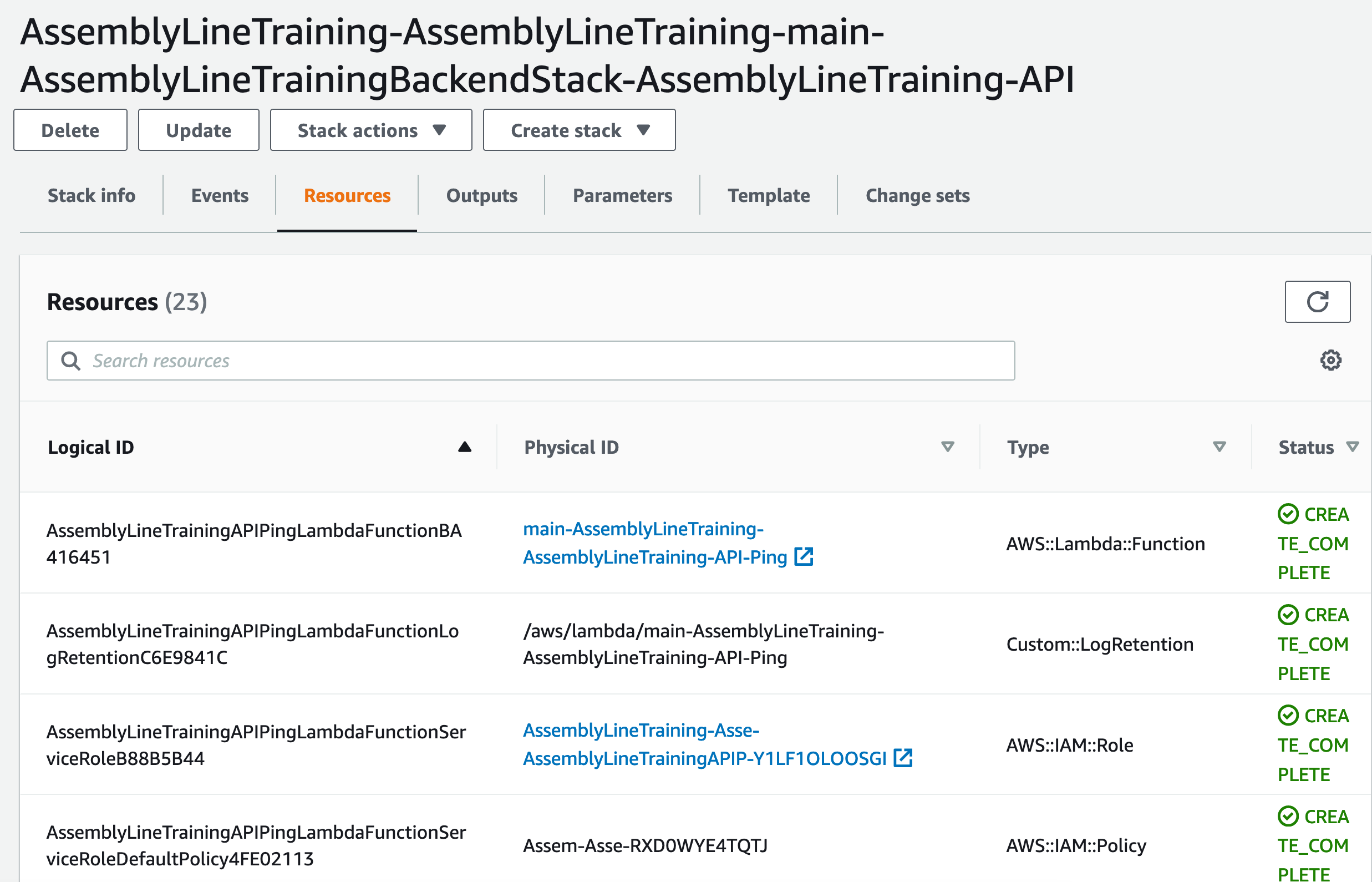1372x882 pixels.
Task: Click the Update button
Action: click(199, 130)
